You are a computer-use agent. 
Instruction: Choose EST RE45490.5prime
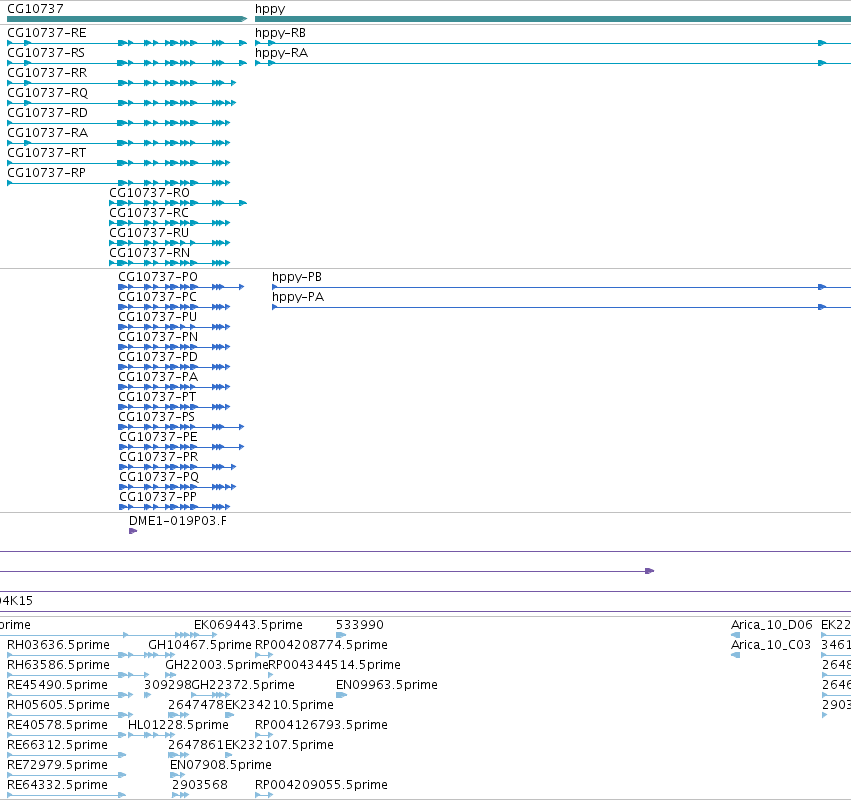coord(57,685)
